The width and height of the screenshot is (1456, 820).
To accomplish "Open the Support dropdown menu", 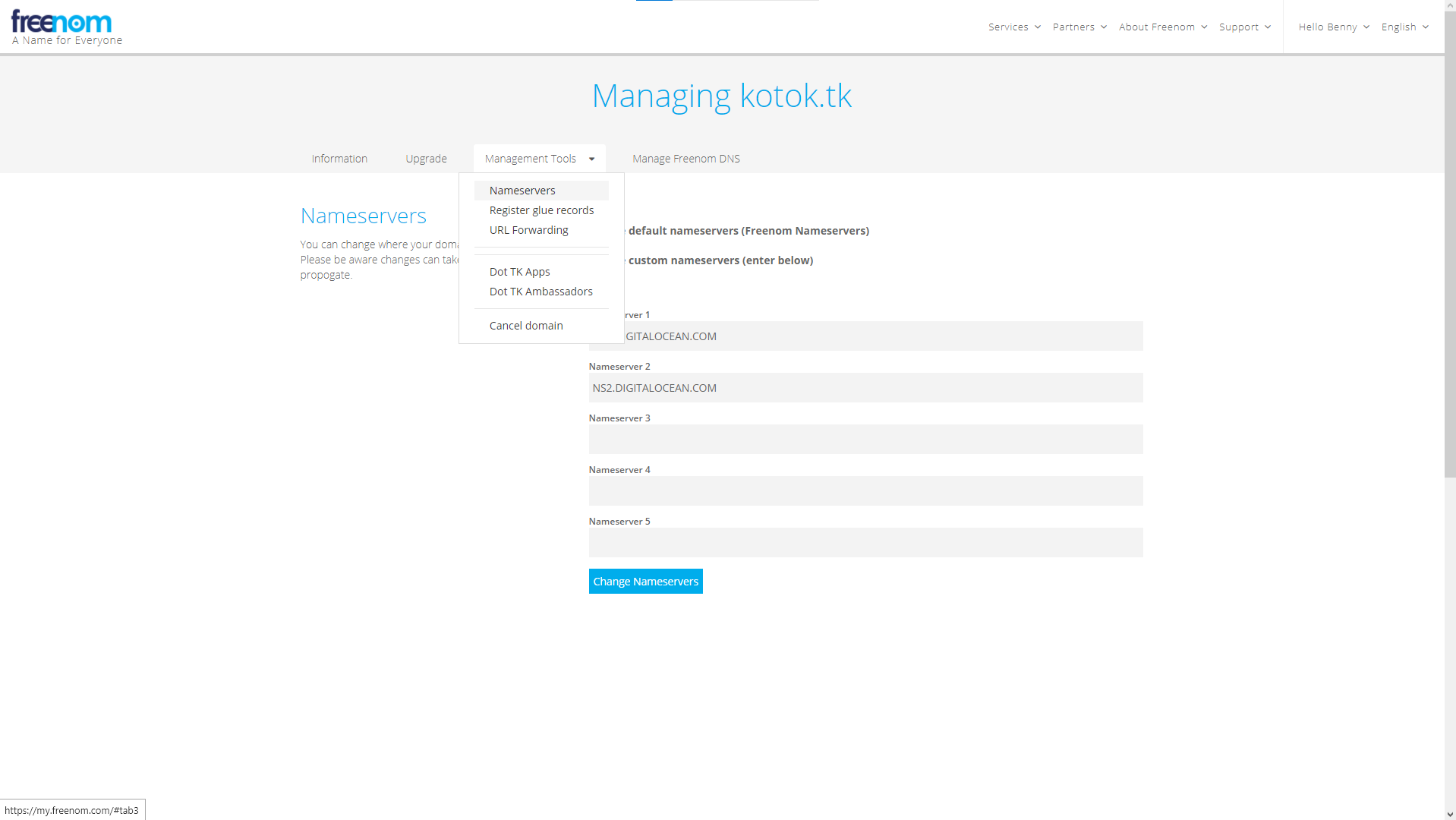I will click(x=1244, y=27).
